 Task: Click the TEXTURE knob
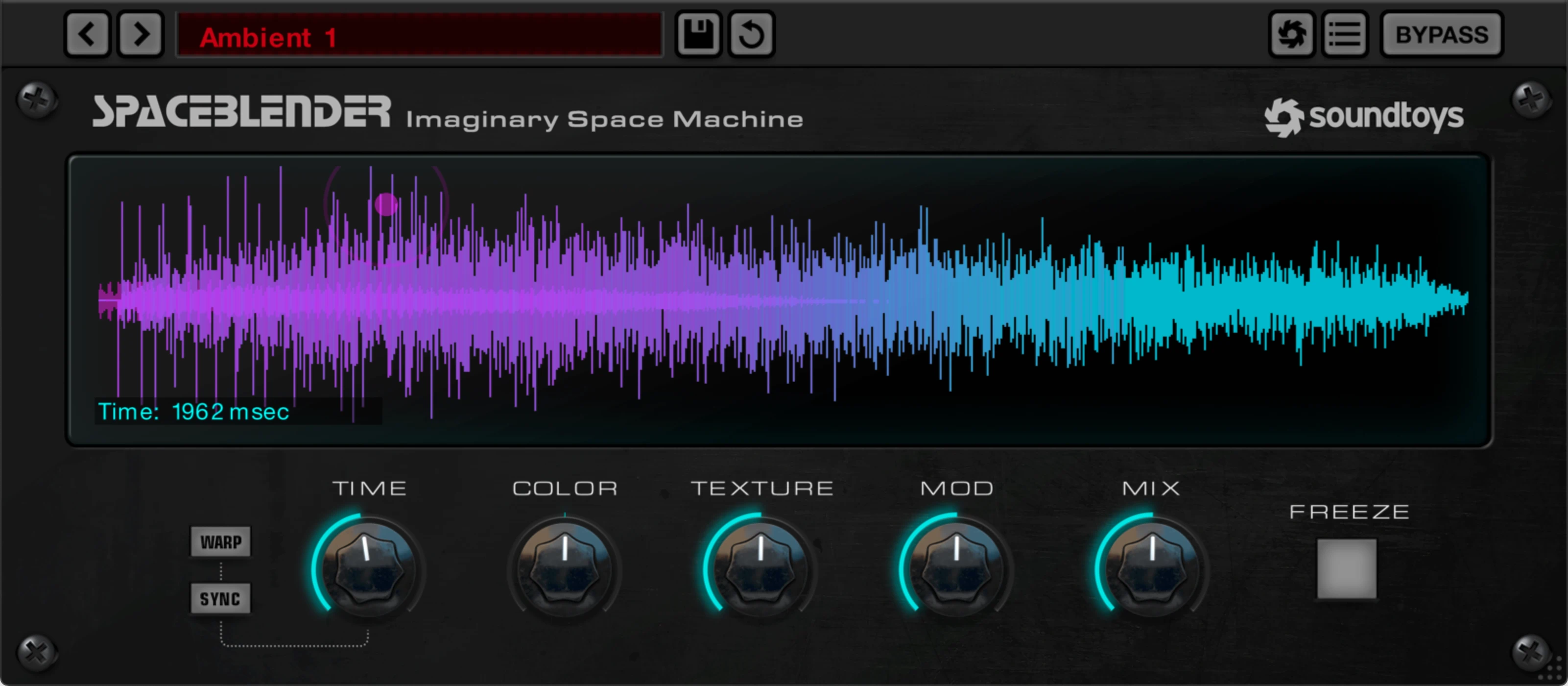(x=761, y=569)
